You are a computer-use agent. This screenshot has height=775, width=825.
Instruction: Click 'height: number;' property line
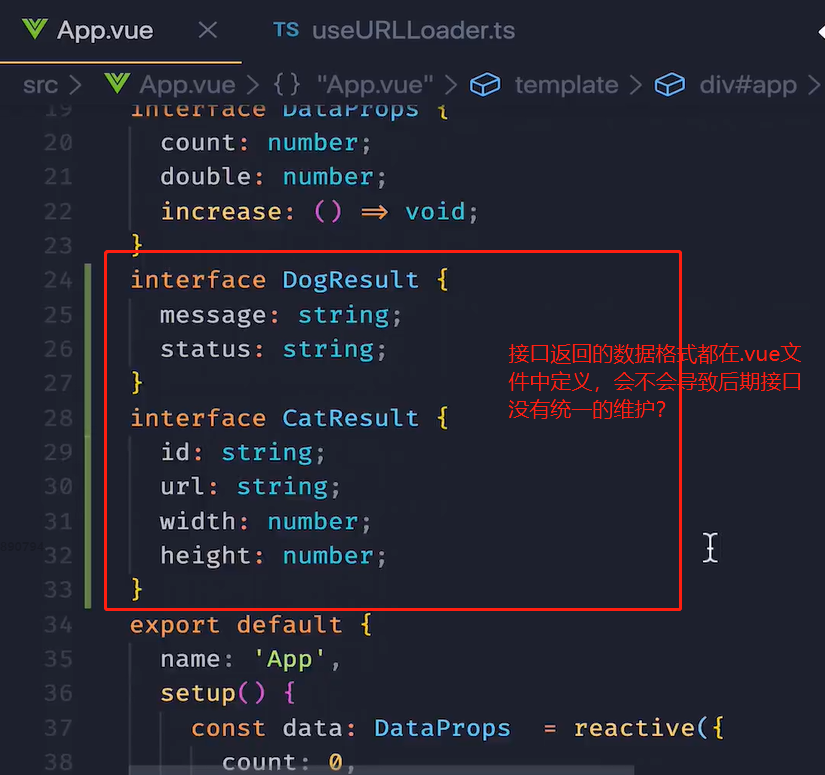click(273, 556)
